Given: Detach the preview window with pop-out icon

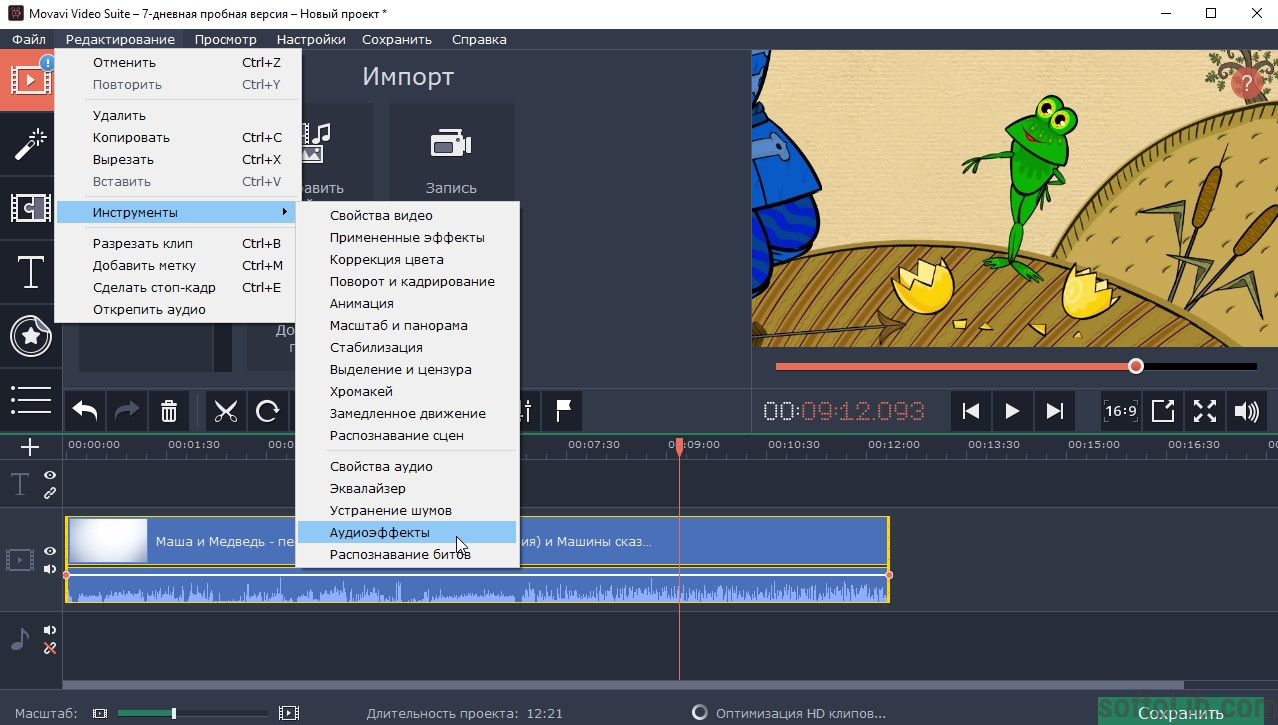Looking at the screenshot, I should coord(1163,411).
